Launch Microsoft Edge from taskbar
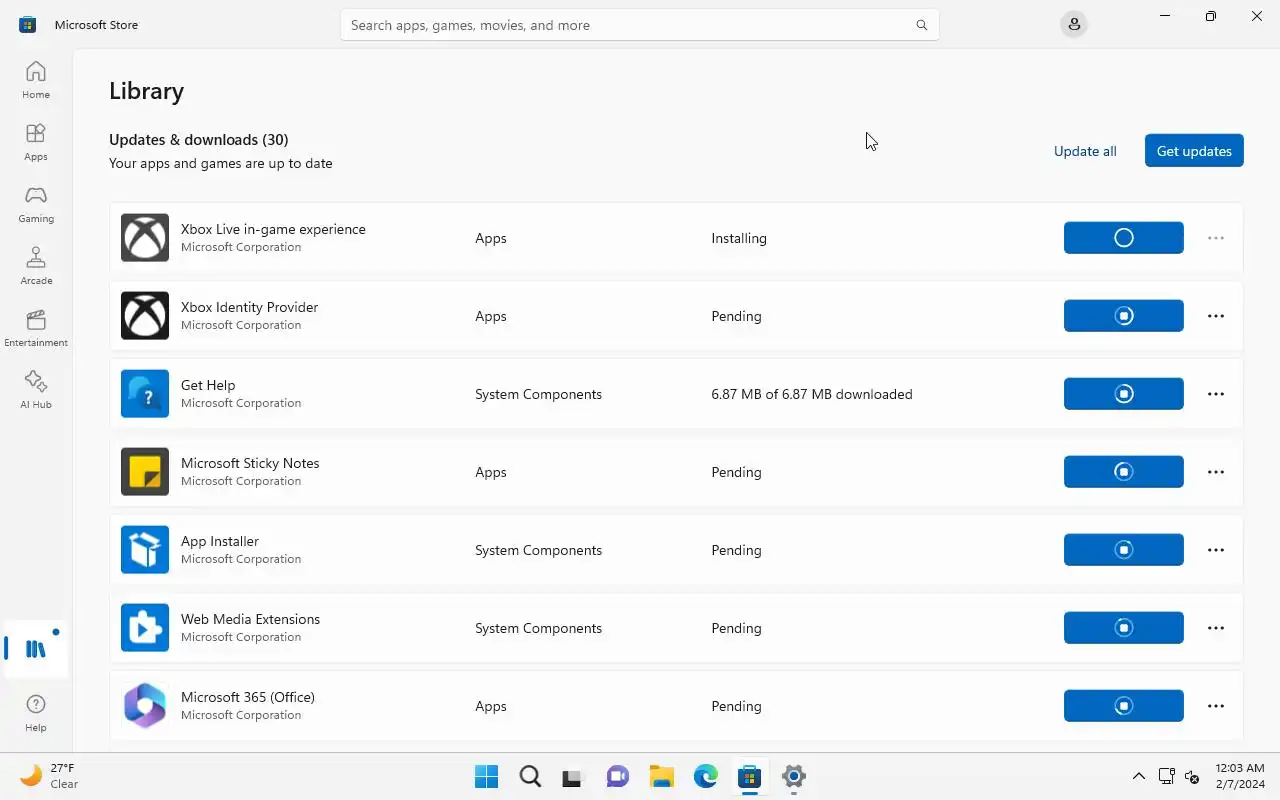This screenshot has width=1280, height=800. (706, 776)
